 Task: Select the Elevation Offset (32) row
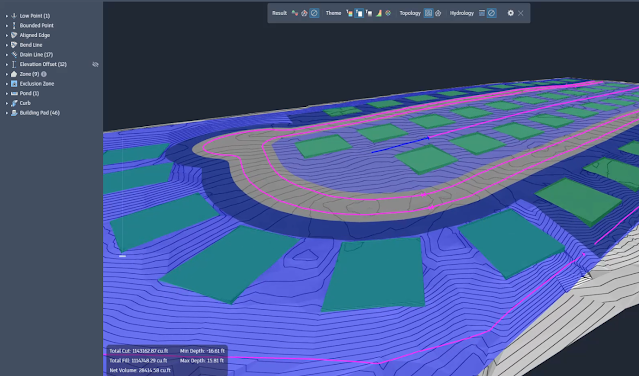pyautogui.click(x=51, y=64)
